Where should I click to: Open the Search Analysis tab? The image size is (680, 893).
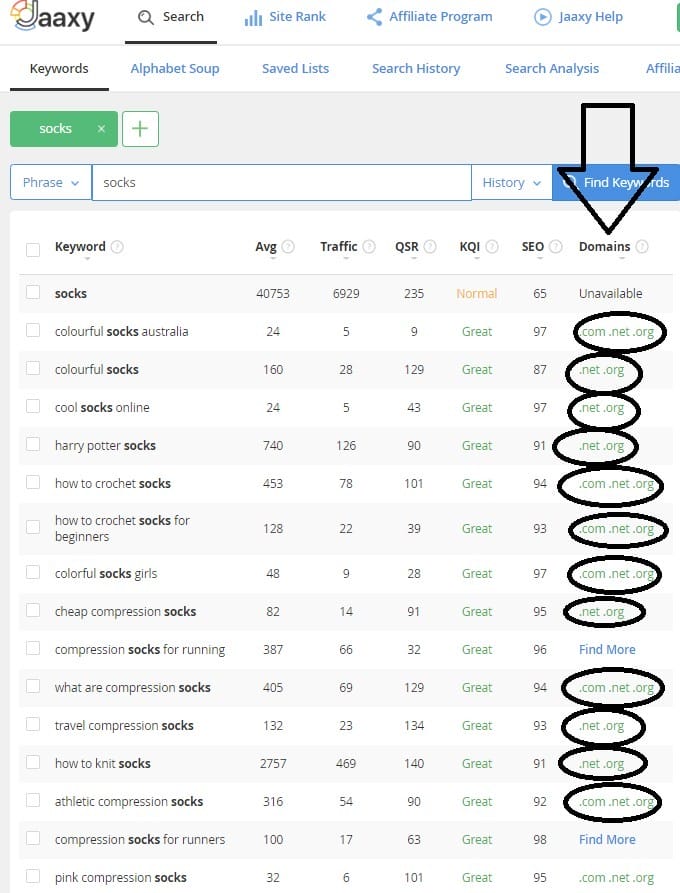coord(552,68)
